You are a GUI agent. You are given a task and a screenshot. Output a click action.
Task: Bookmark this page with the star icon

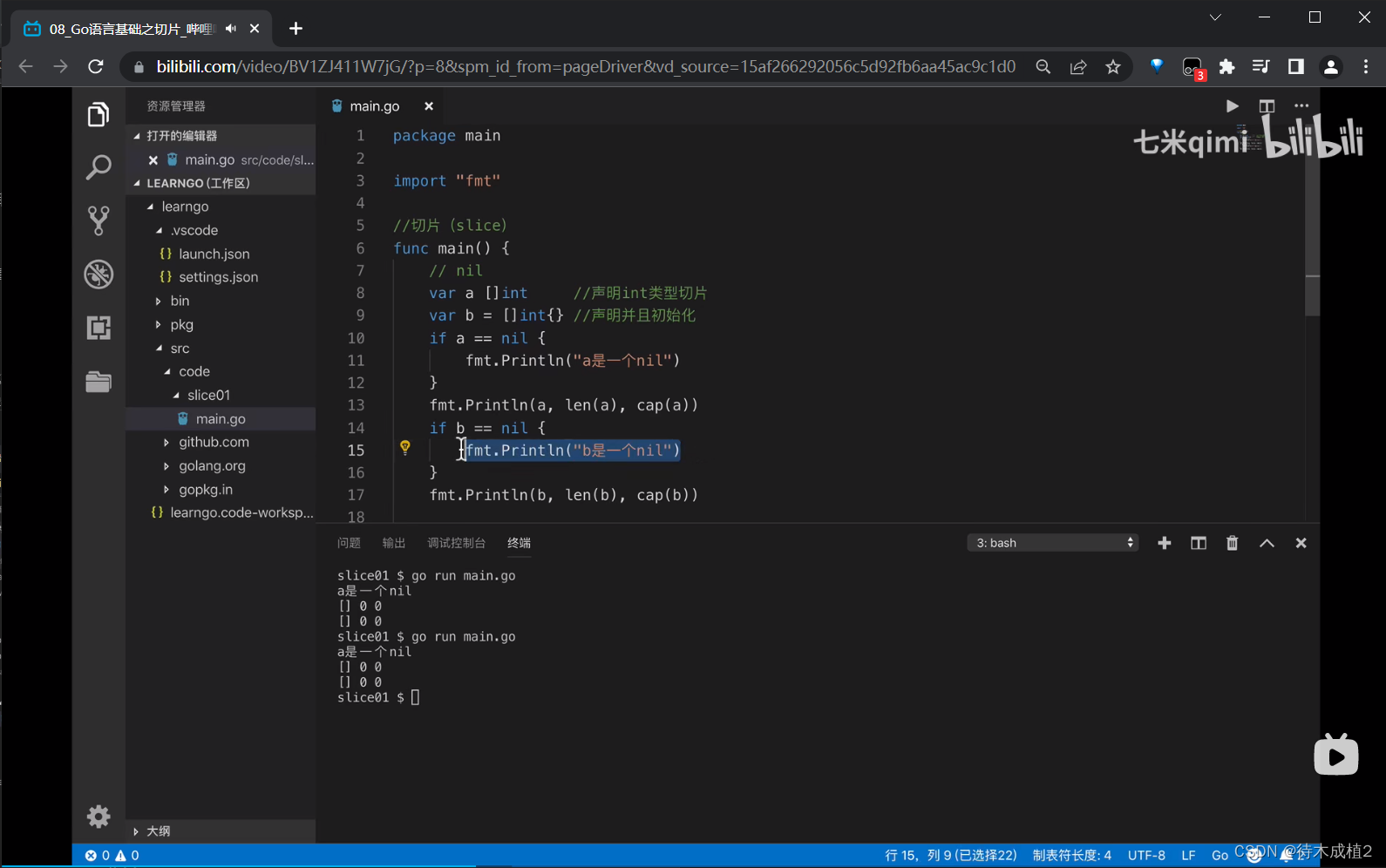point(1113,67)
